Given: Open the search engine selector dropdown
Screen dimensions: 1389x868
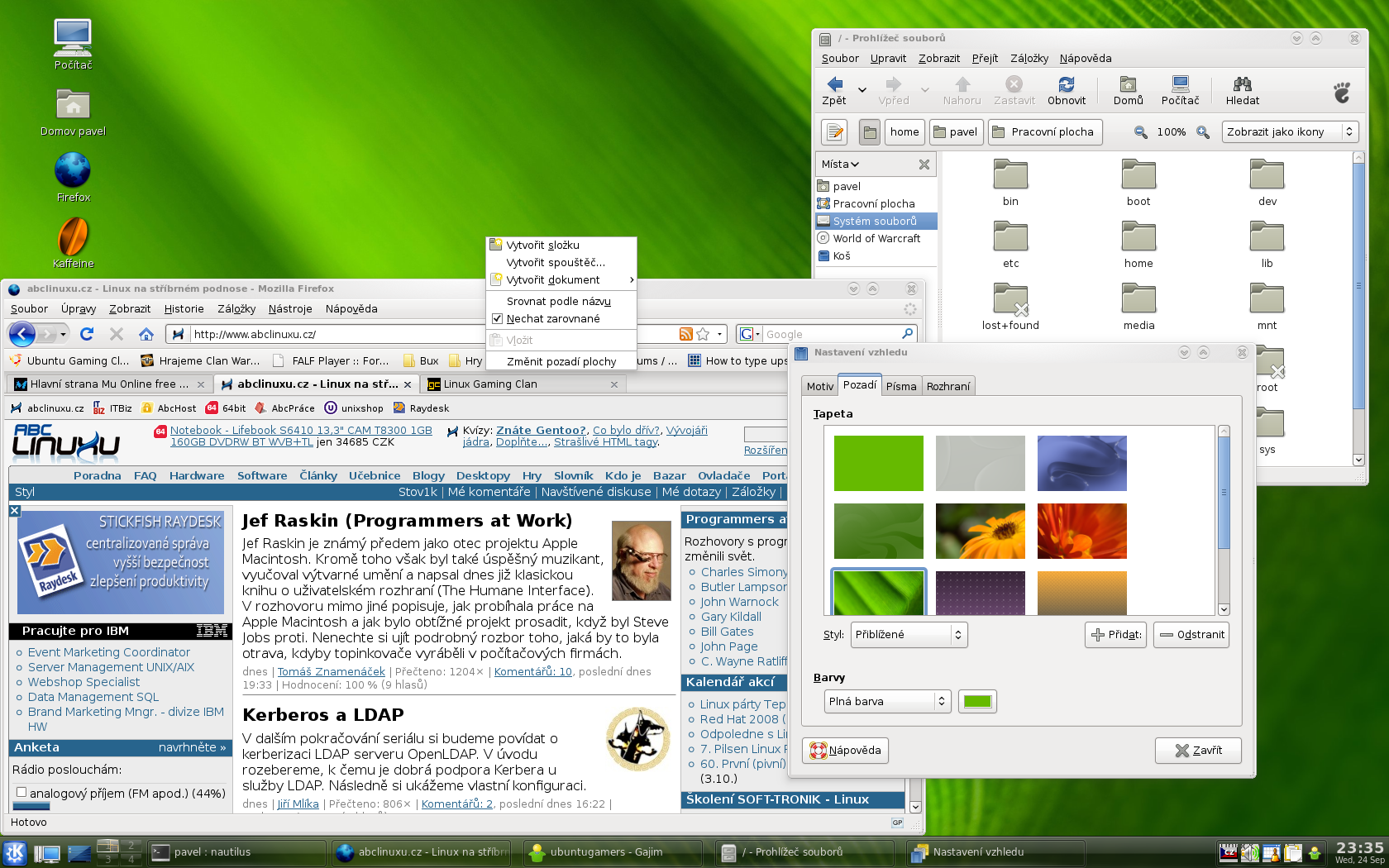Looking at the screenshot, I should [x=750, y=334].
